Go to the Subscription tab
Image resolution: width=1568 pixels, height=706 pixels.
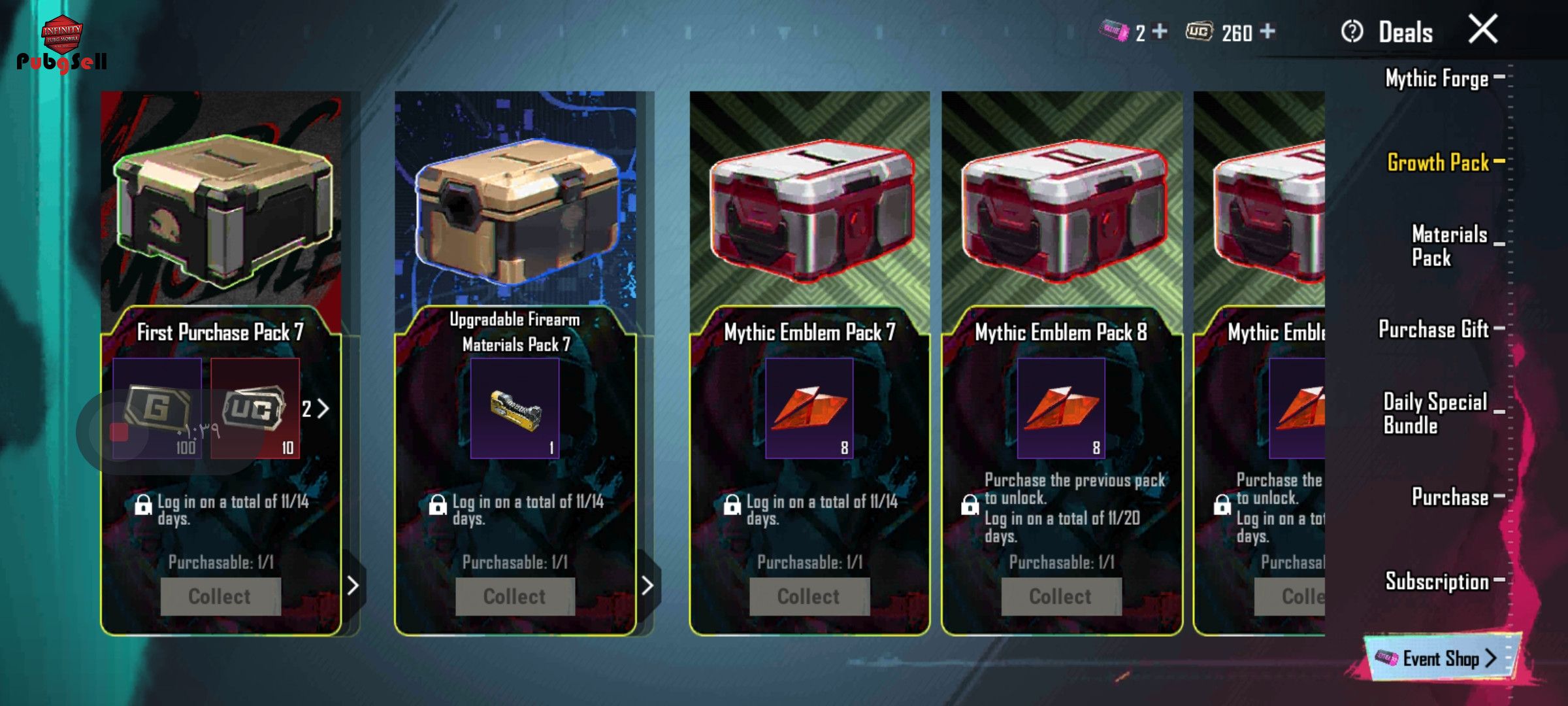(x=1437, y=581)
